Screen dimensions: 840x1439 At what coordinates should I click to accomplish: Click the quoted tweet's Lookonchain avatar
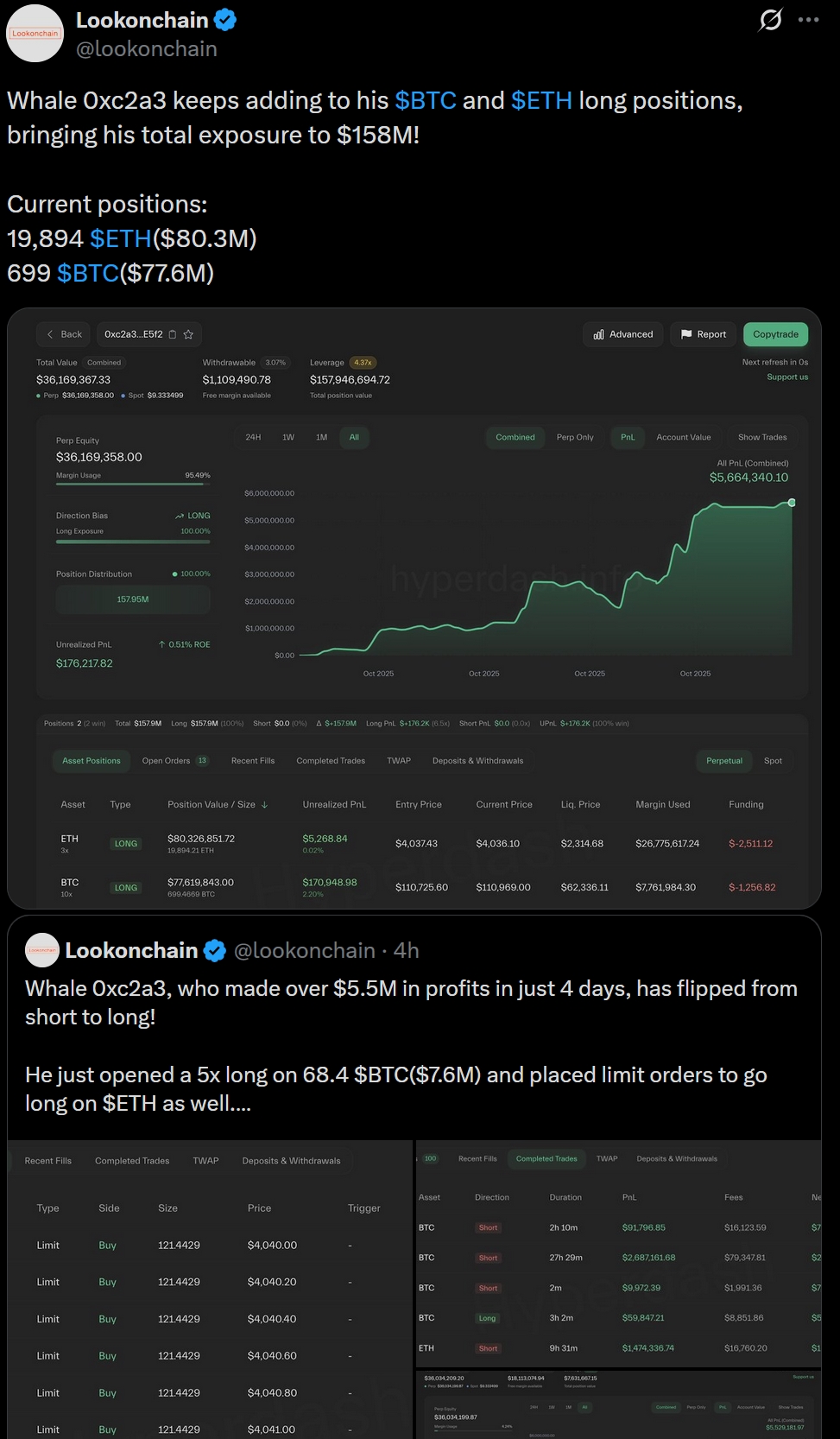(43, 950)
